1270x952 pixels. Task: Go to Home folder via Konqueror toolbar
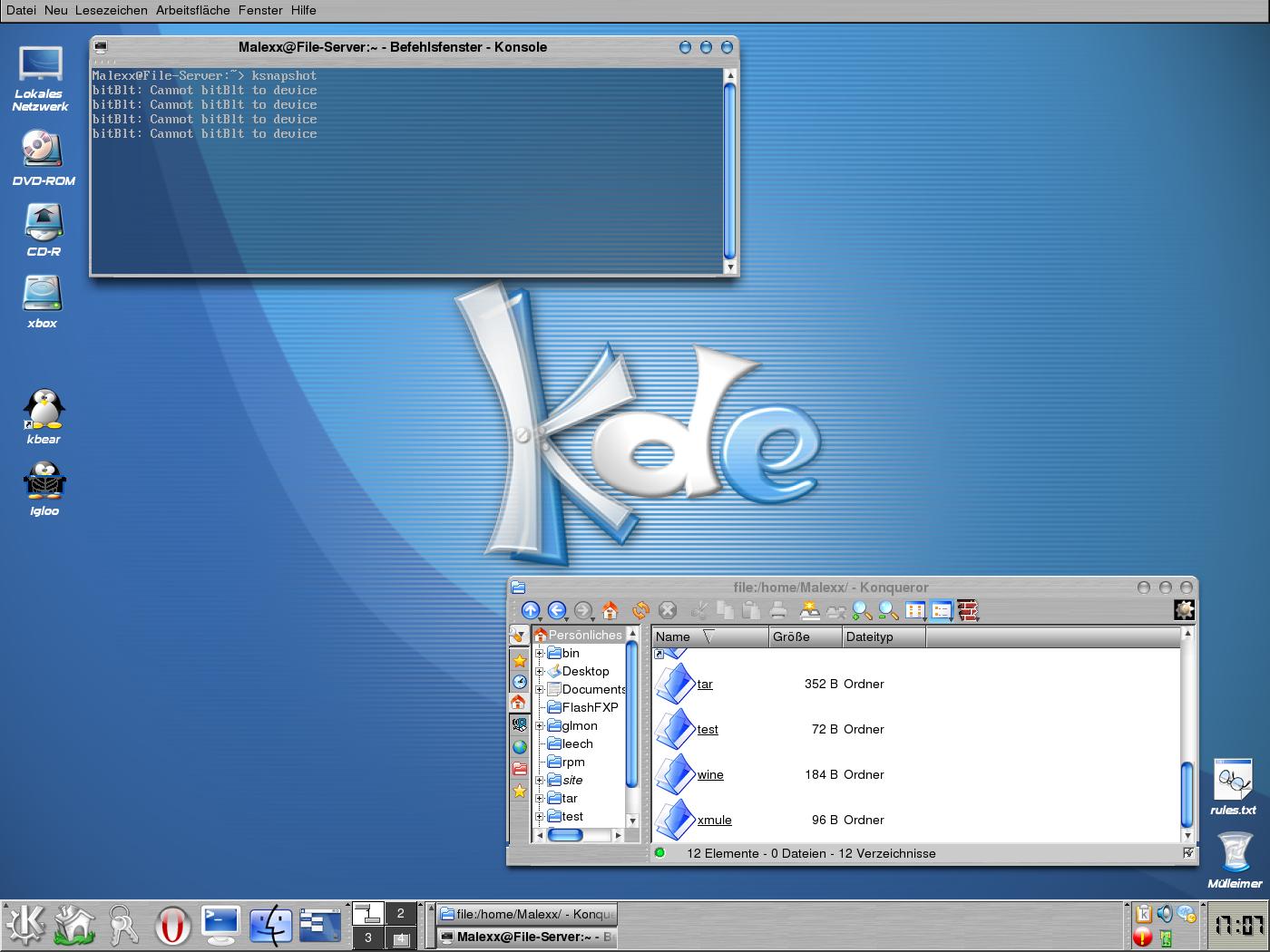pyautogui.click(x=611, y=611)
